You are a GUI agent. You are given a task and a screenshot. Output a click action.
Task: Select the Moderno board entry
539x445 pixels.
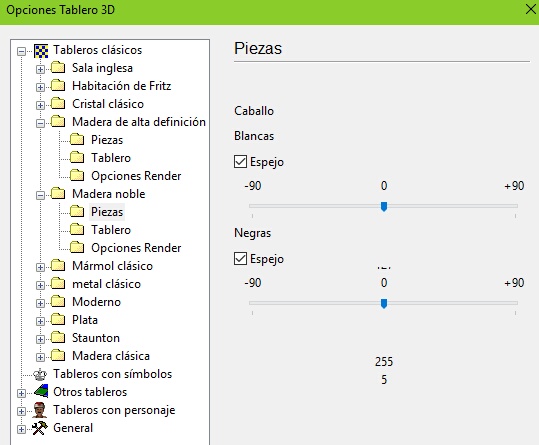coord(96,302)
